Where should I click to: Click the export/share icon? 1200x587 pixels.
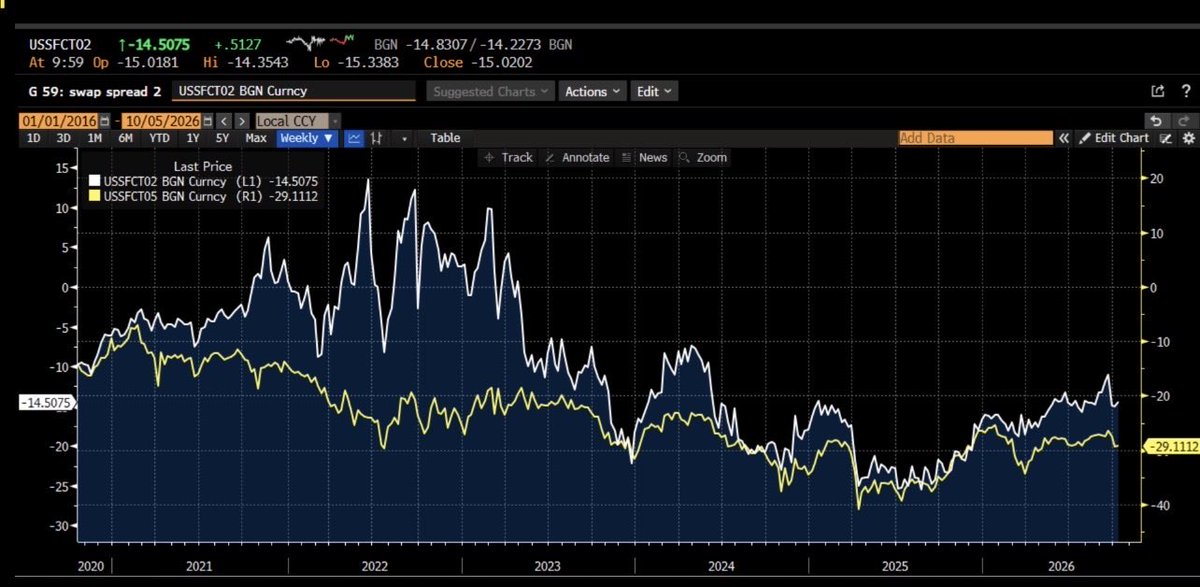pos(1157,91)
